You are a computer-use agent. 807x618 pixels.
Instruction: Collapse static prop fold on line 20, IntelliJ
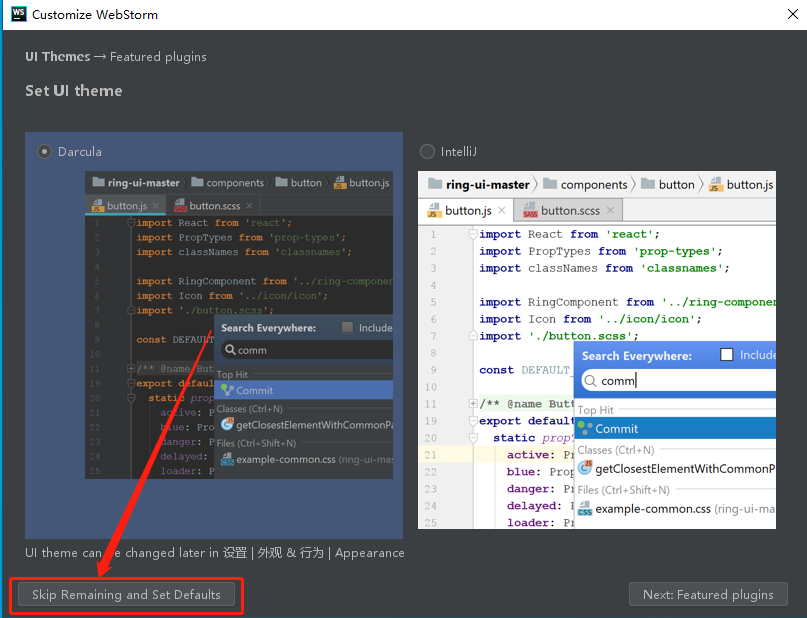point(472,438)
